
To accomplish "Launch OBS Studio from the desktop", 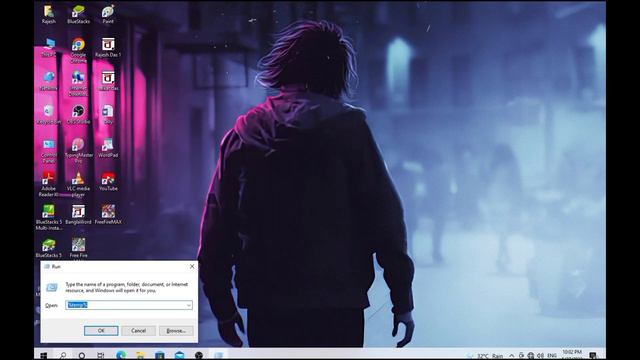I will [78, 114].
